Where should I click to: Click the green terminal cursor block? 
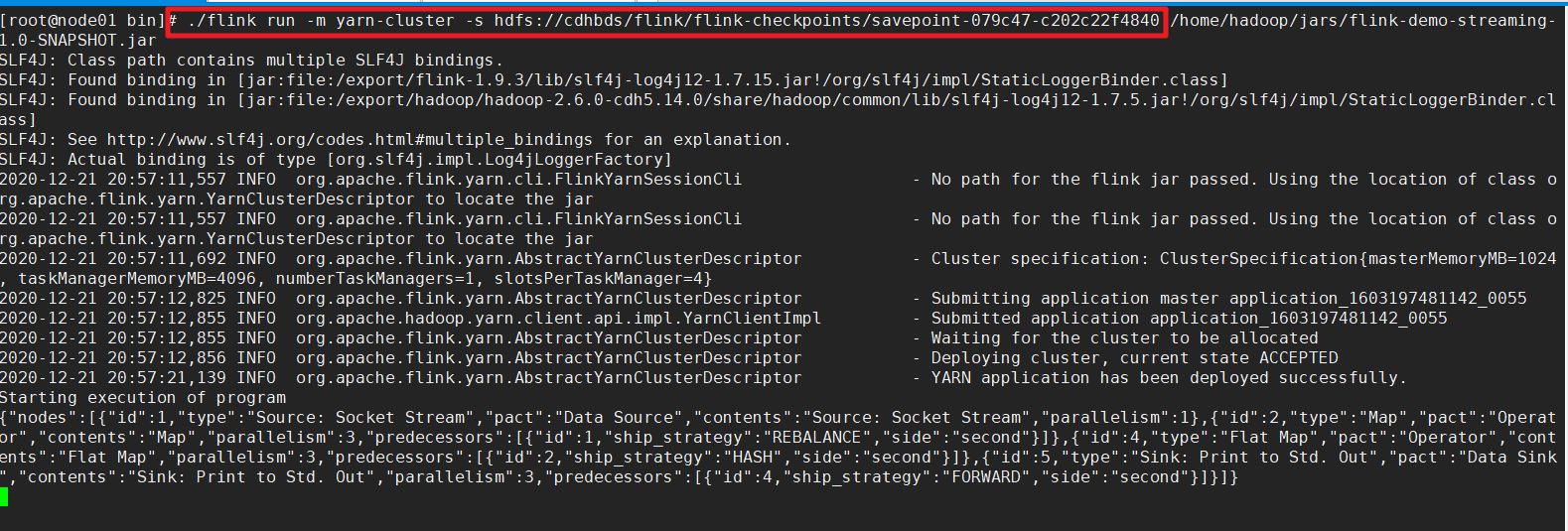pyautogui.click(x=4, y=496)
